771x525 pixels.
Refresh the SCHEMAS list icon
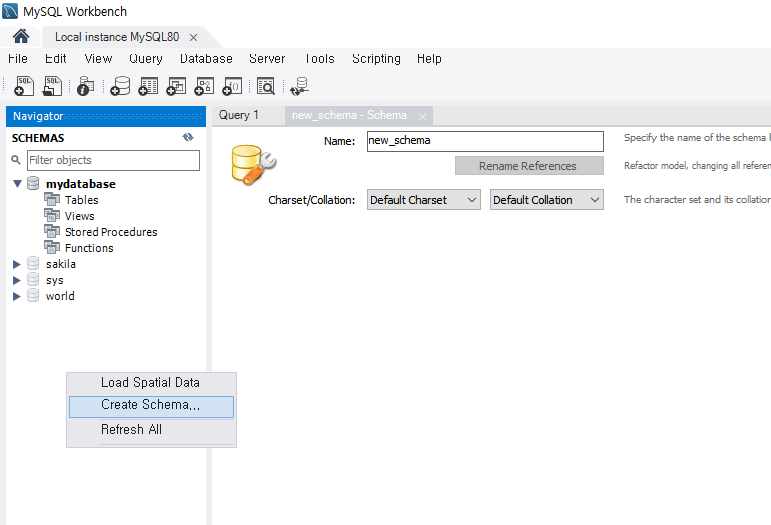188,137
